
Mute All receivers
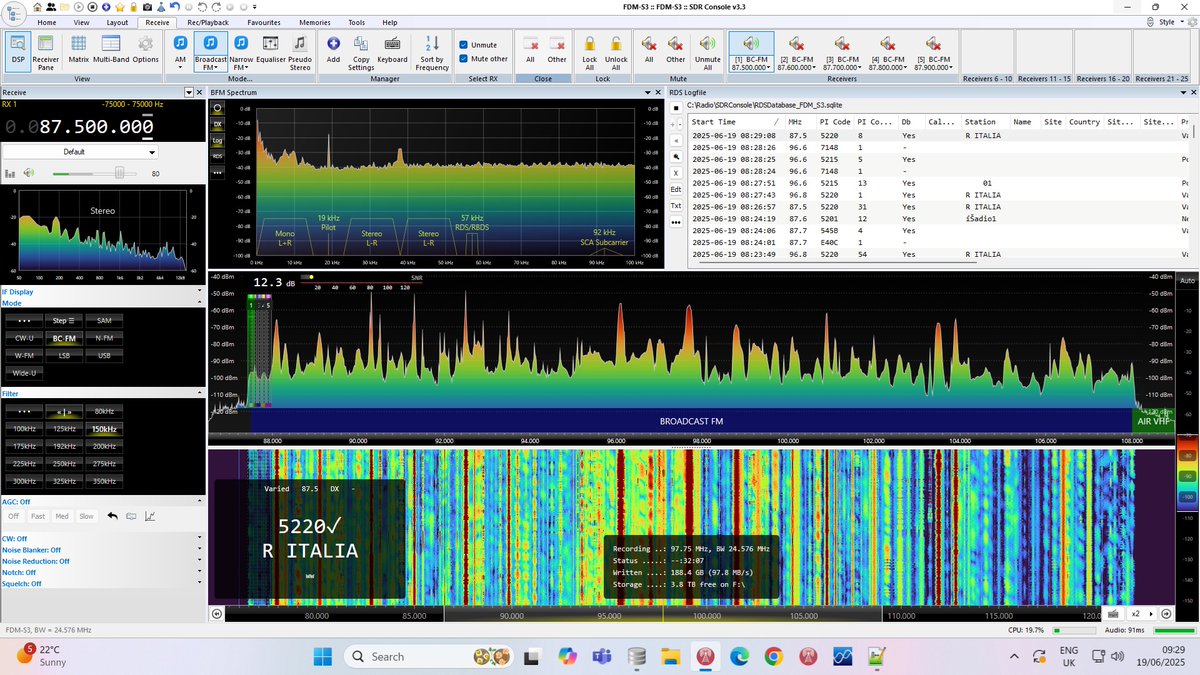pos(649,50)
